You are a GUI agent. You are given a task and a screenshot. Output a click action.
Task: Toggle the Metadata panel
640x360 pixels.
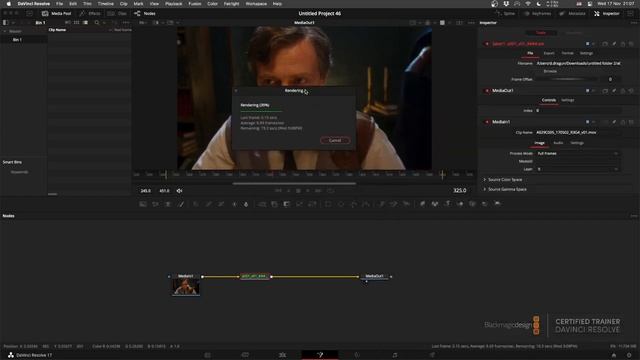[572, 13]
